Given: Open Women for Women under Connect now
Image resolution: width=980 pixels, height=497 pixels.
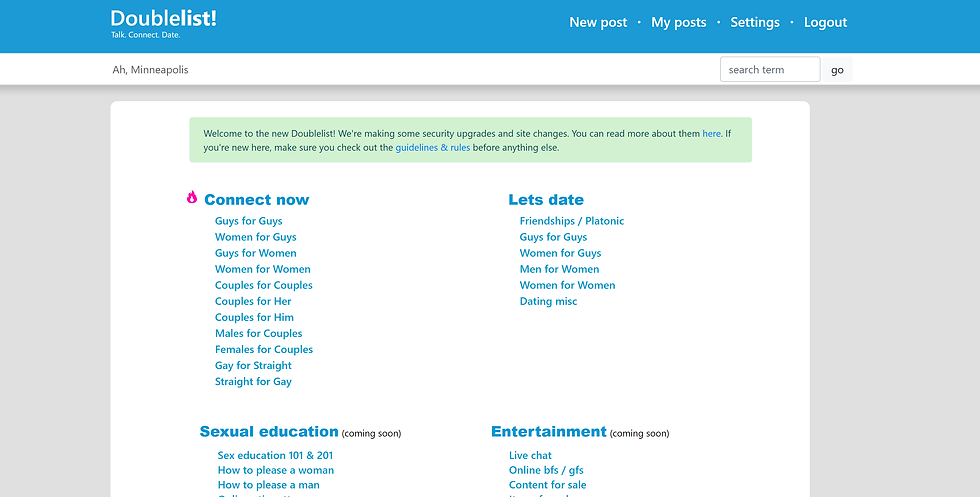Looking at the screenshot, I should tap(262, 269).
